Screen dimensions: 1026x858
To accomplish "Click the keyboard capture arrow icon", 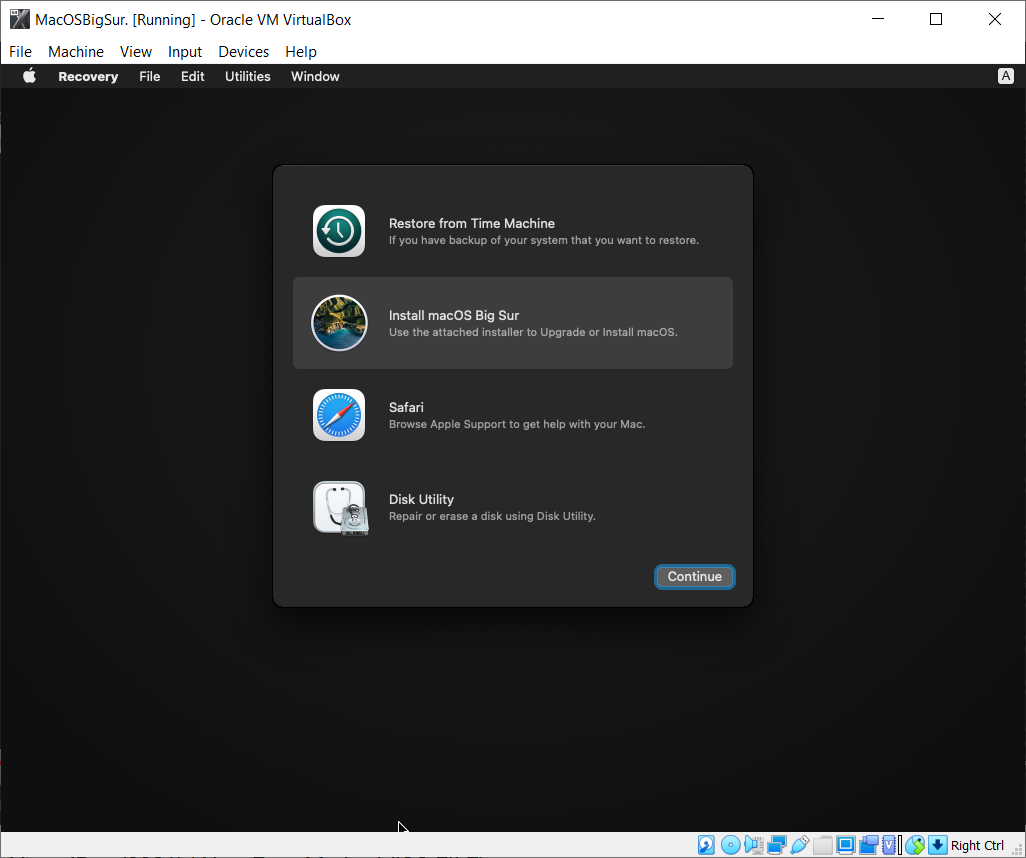I will click(x=938, y=845).
